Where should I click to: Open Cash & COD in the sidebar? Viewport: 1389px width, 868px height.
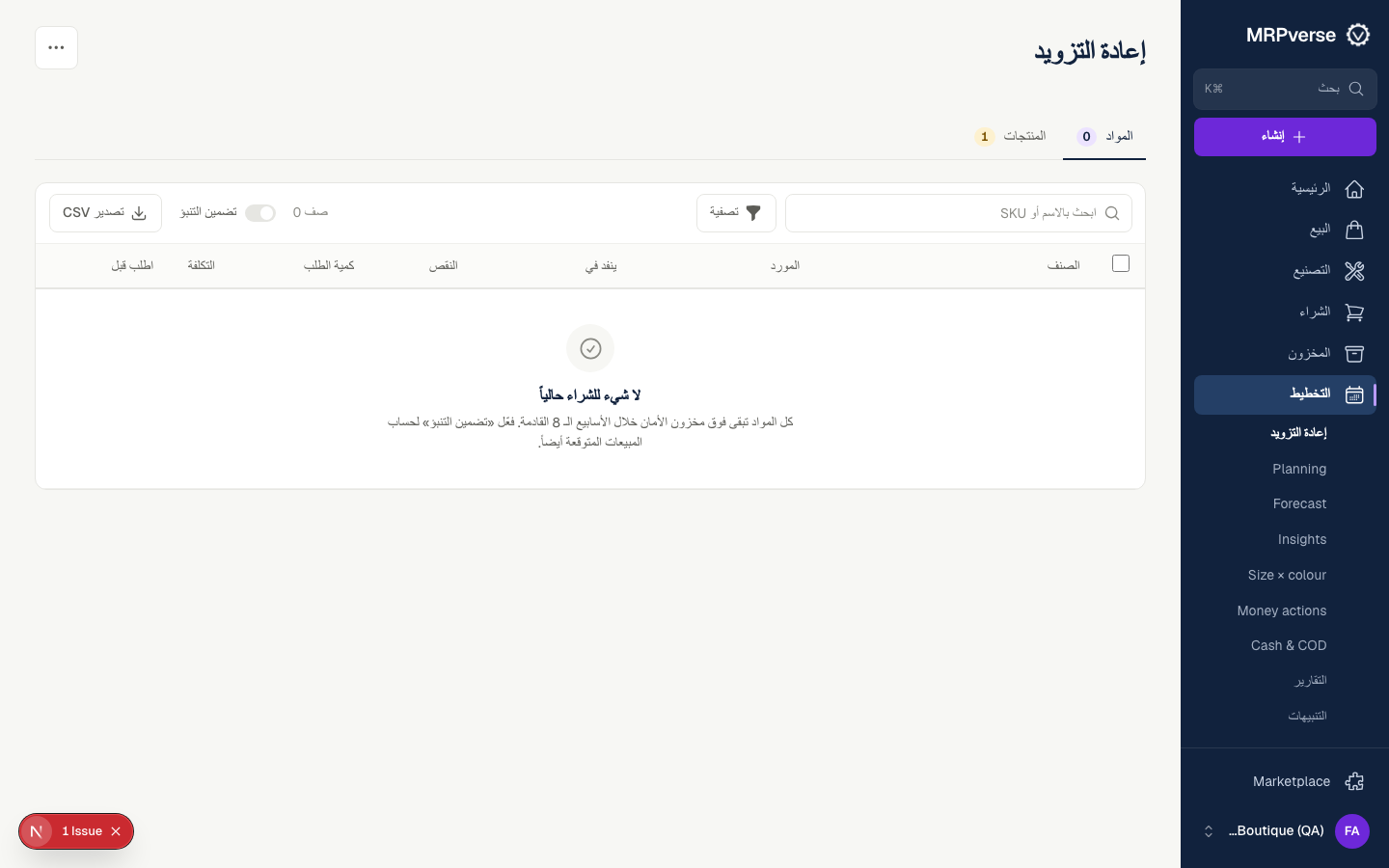(x=1289, y=645)
